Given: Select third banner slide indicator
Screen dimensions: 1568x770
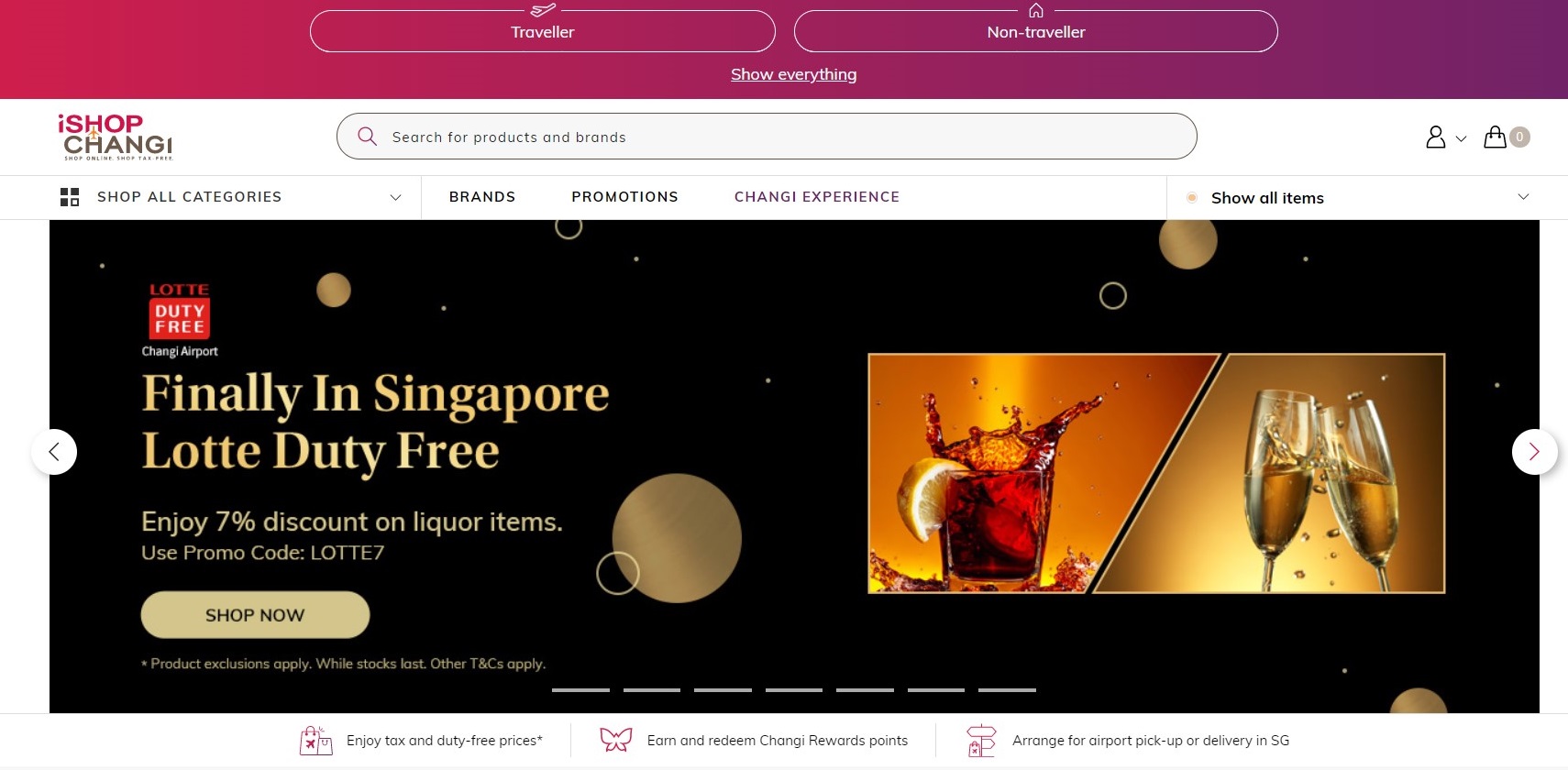Looking at the screenshot, I should pos(723,689).
